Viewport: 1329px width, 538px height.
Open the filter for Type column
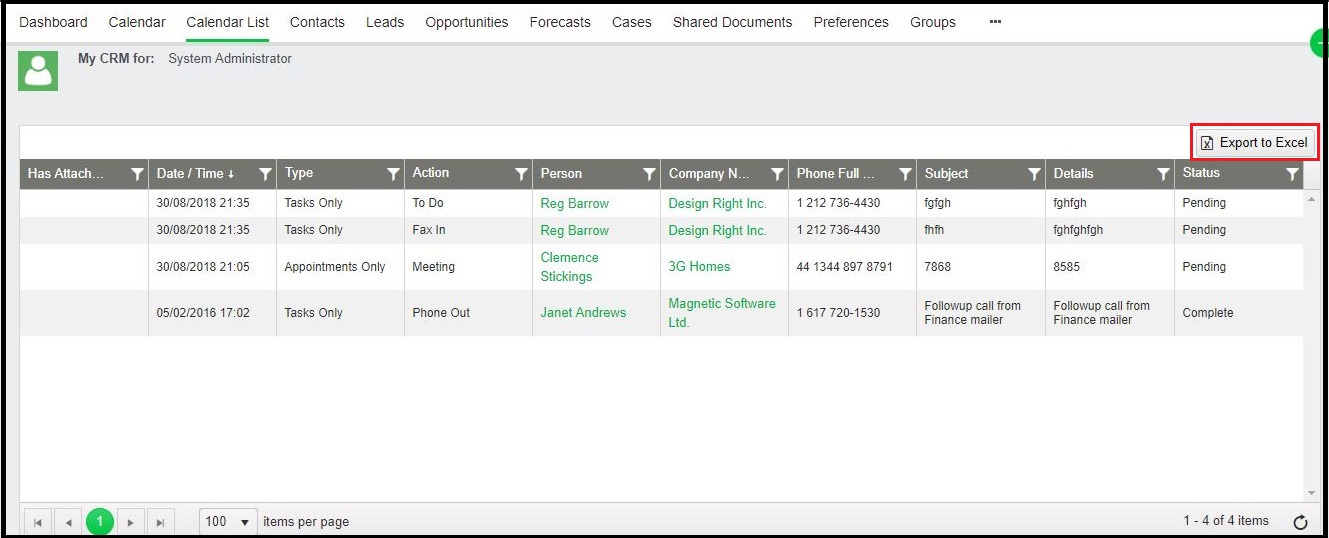point(393,174)
